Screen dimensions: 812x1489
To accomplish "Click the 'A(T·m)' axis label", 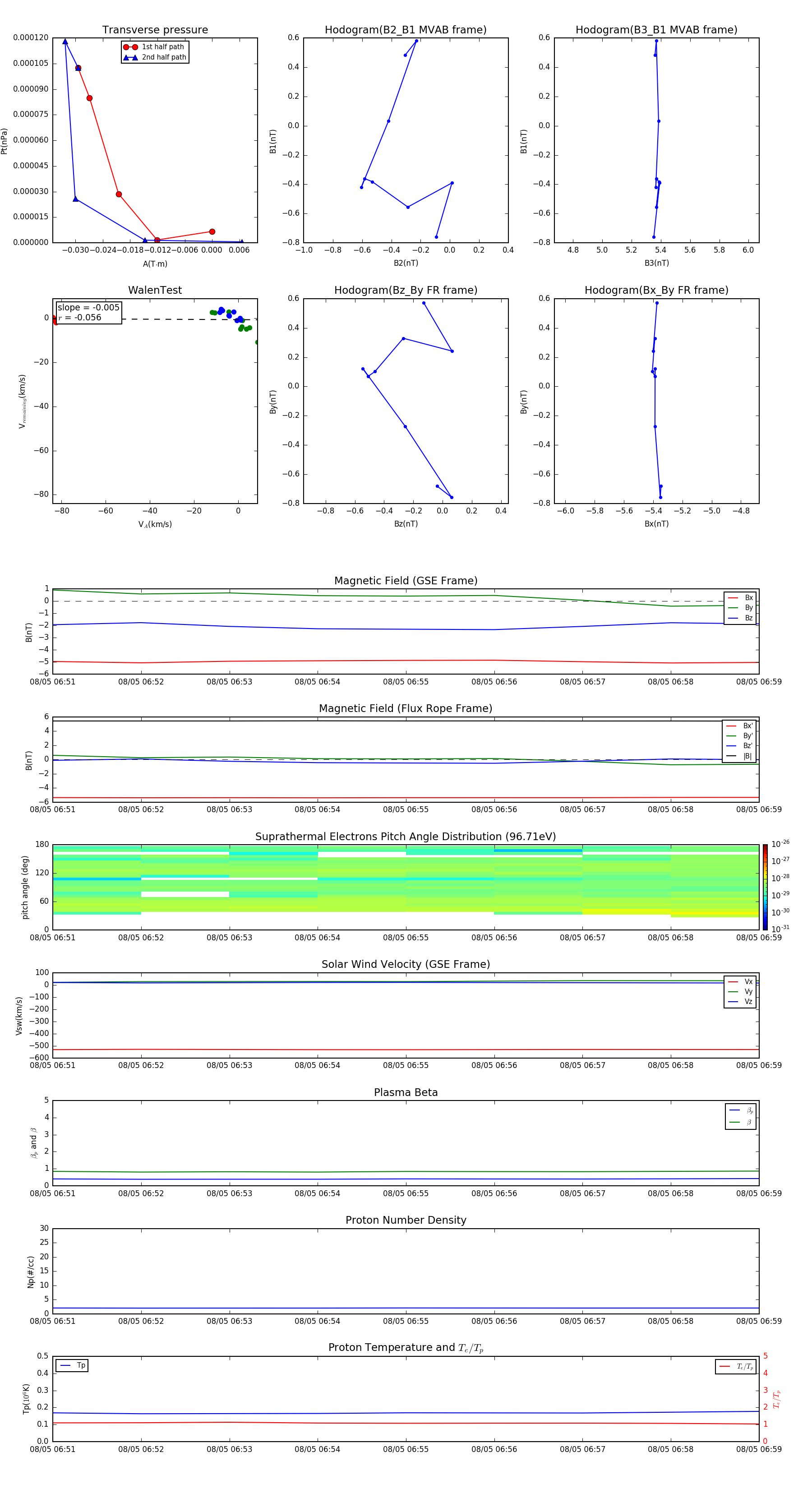I will coord(155,264).
